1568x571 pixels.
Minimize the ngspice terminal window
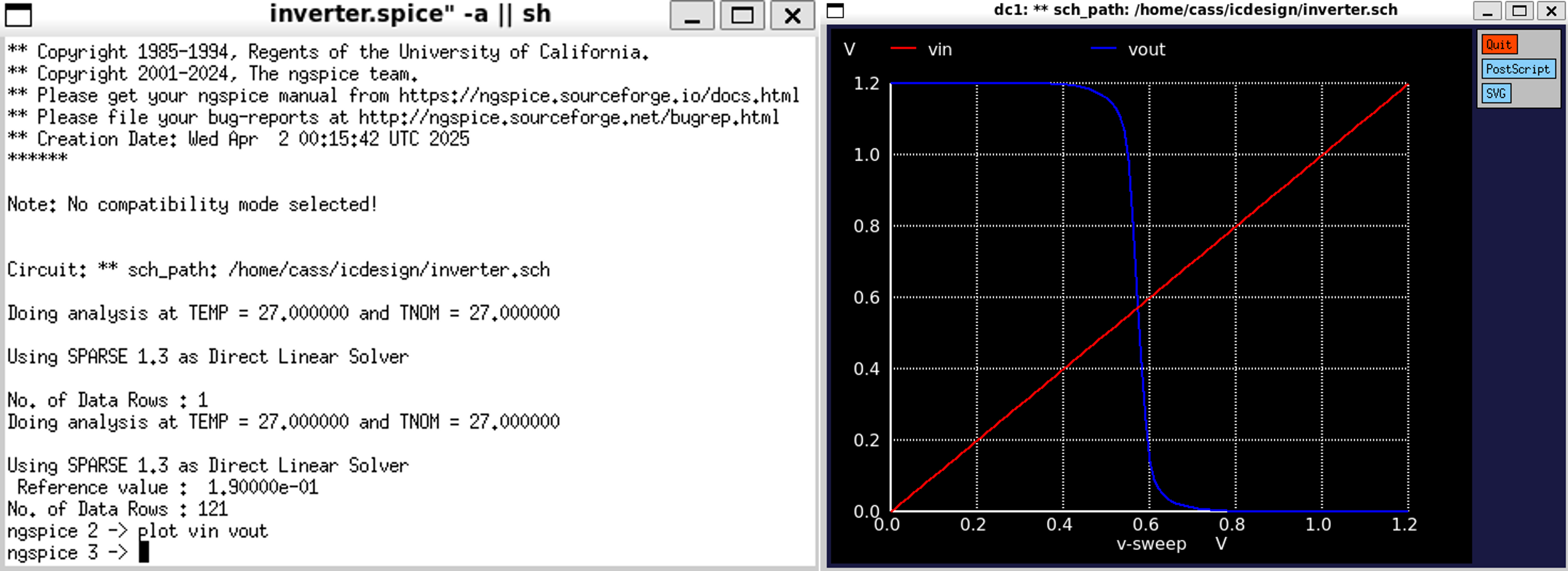691,15
